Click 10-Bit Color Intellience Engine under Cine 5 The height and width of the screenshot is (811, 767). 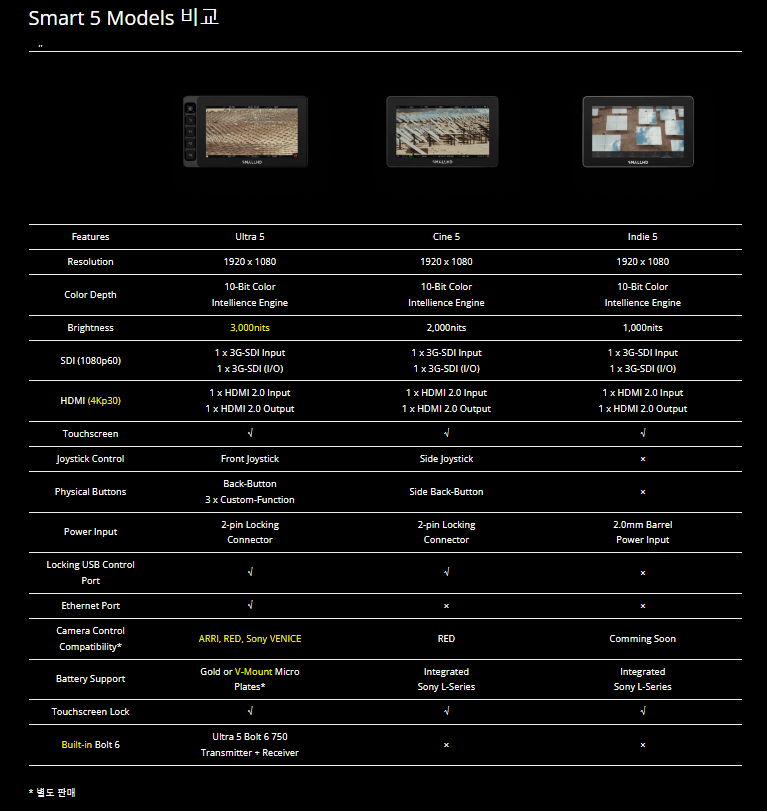(x=446, y=295)
